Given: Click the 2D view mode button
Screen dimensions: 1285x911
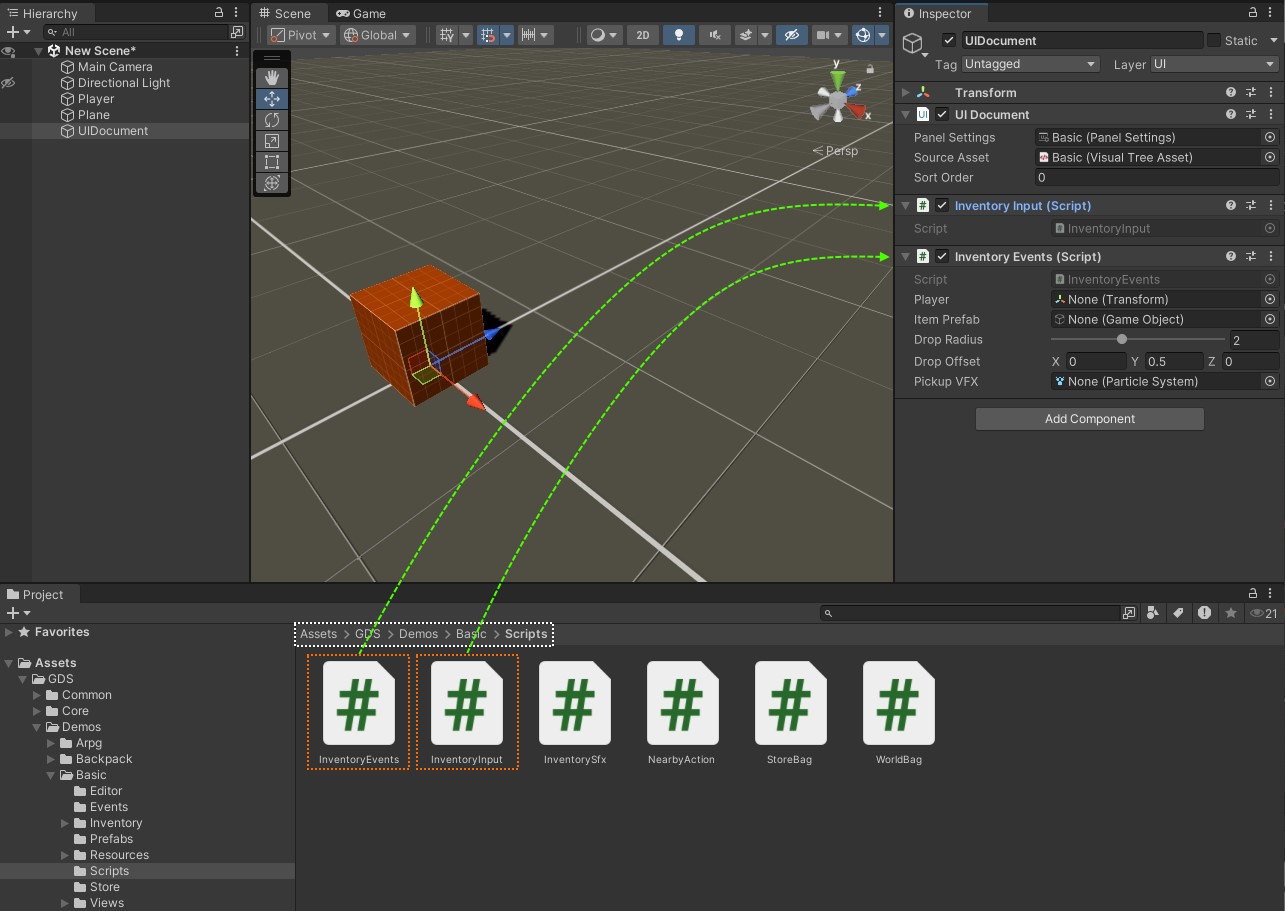Looking at the screenshot, I should click(642, 35).
